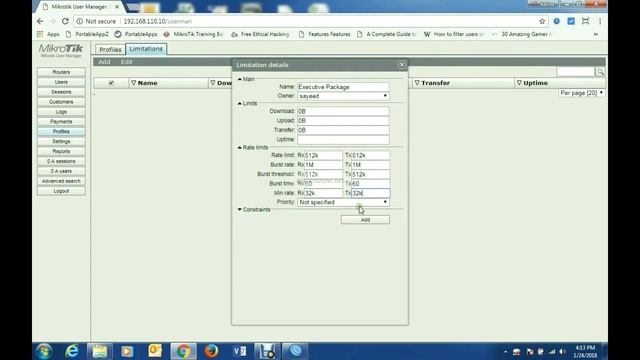
Task: Open Routers in the sidebar
Action: click(x=61, y=72)
